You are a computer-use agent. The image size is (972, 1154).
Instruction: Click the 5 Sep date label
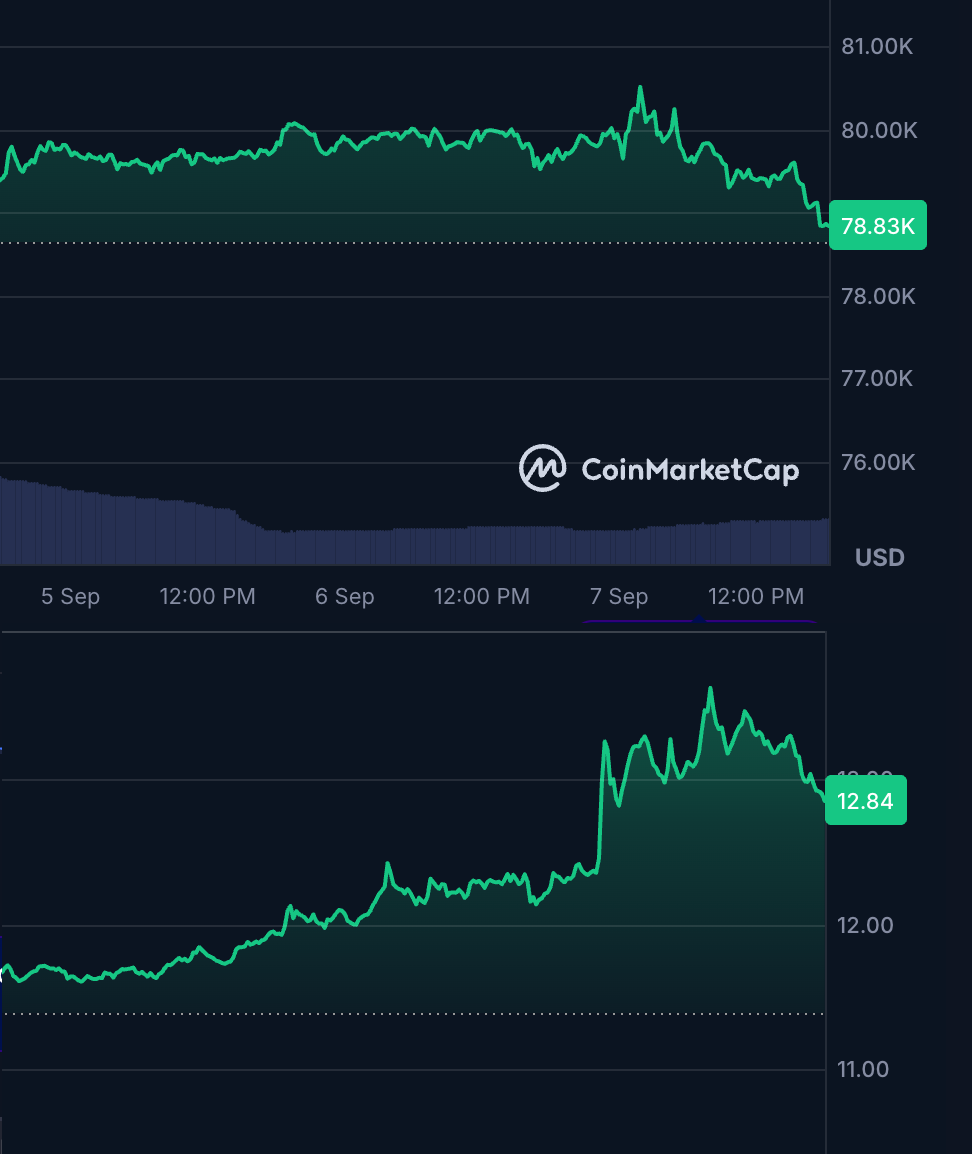click(x=71, y=596)
